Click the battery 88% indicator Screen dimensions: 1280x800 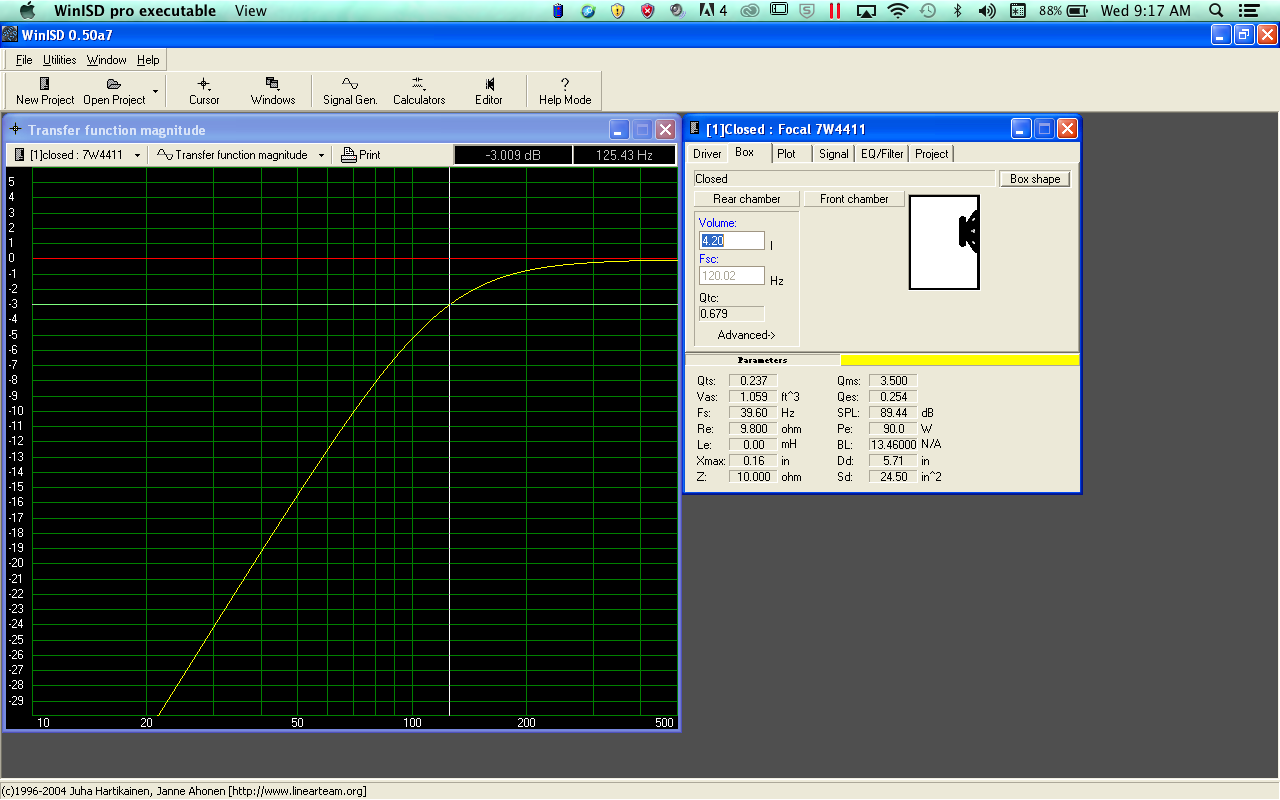[1064, 11]
